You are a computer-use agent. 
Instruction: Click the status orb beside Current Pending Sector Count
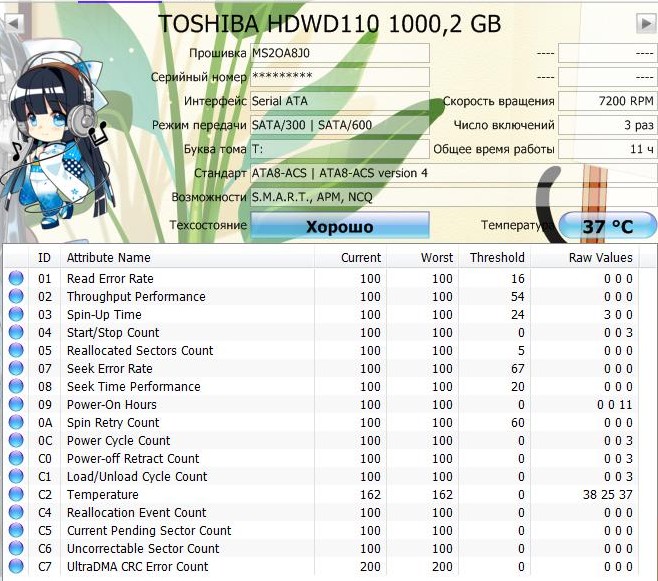coord(16,531)
